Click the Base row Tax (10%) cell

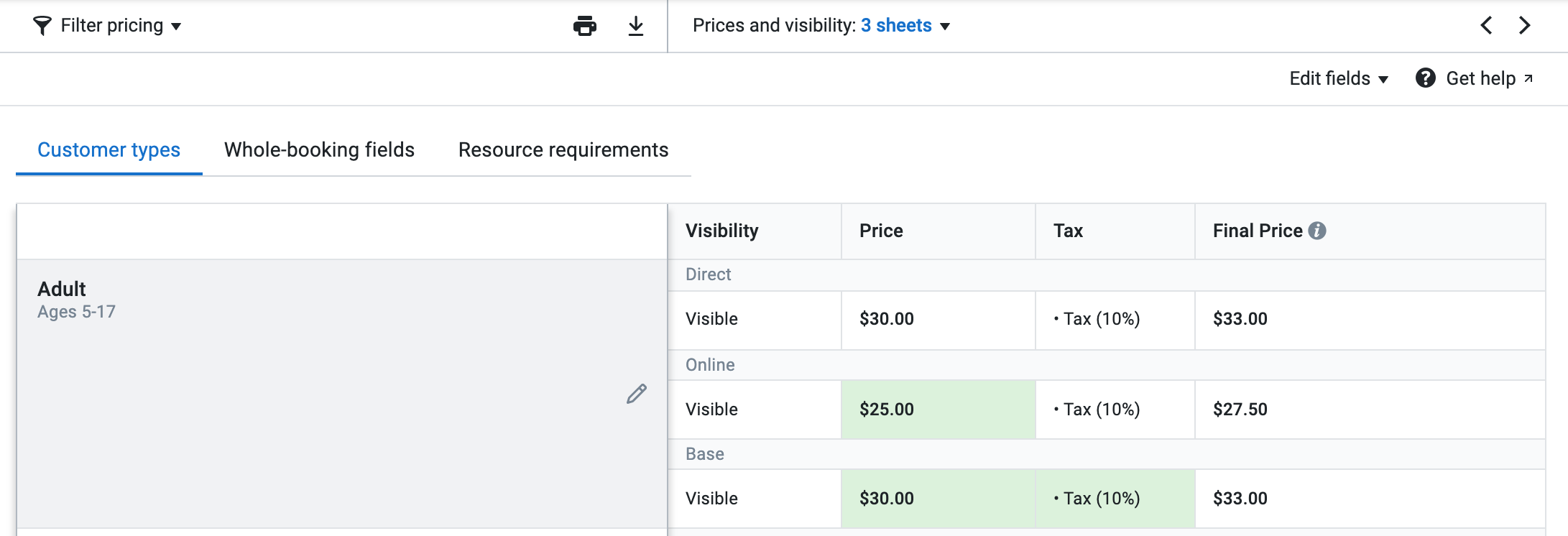pyautogui.click(x=1115, y=499)
